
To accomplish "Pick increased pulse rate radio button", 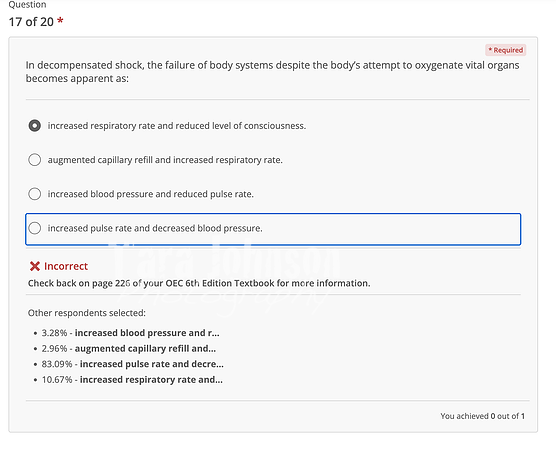I will click(34, 228).
